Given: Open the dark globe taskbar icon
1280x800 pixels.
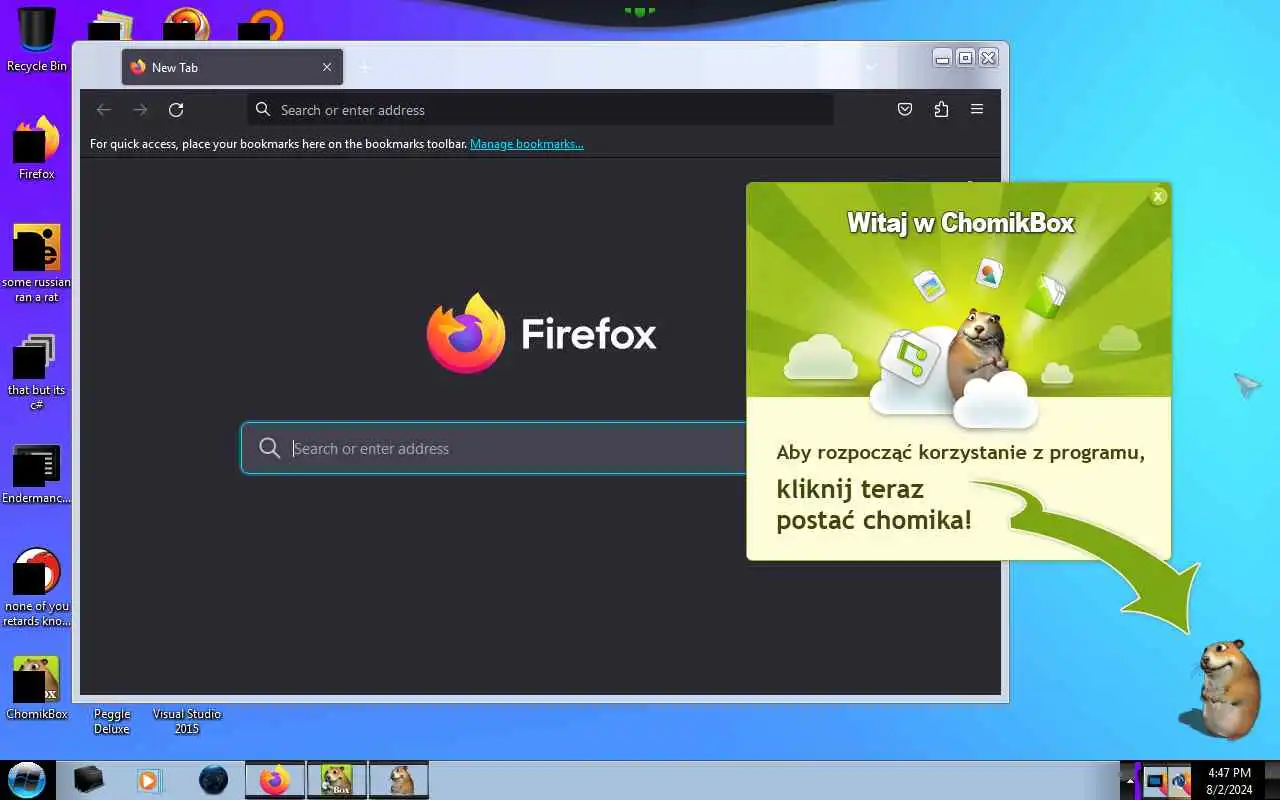Looking at the screenshot, I should click(213, 780).
